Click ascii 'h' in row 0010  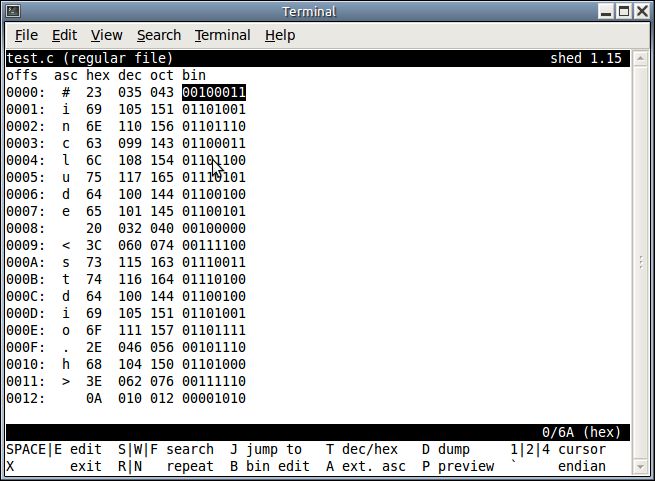pyautogui.click(x=66, y=364)
